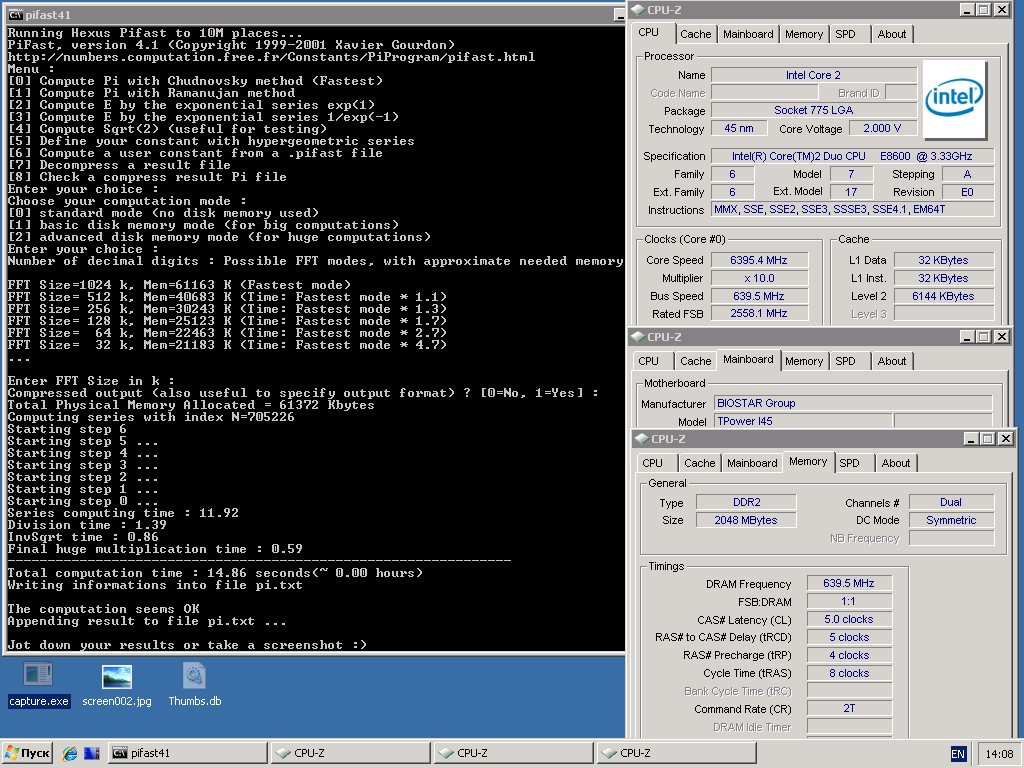This screenshot has width=1024, height=768.
Task: Close the top CPU-Z window
Action: 1002,10
